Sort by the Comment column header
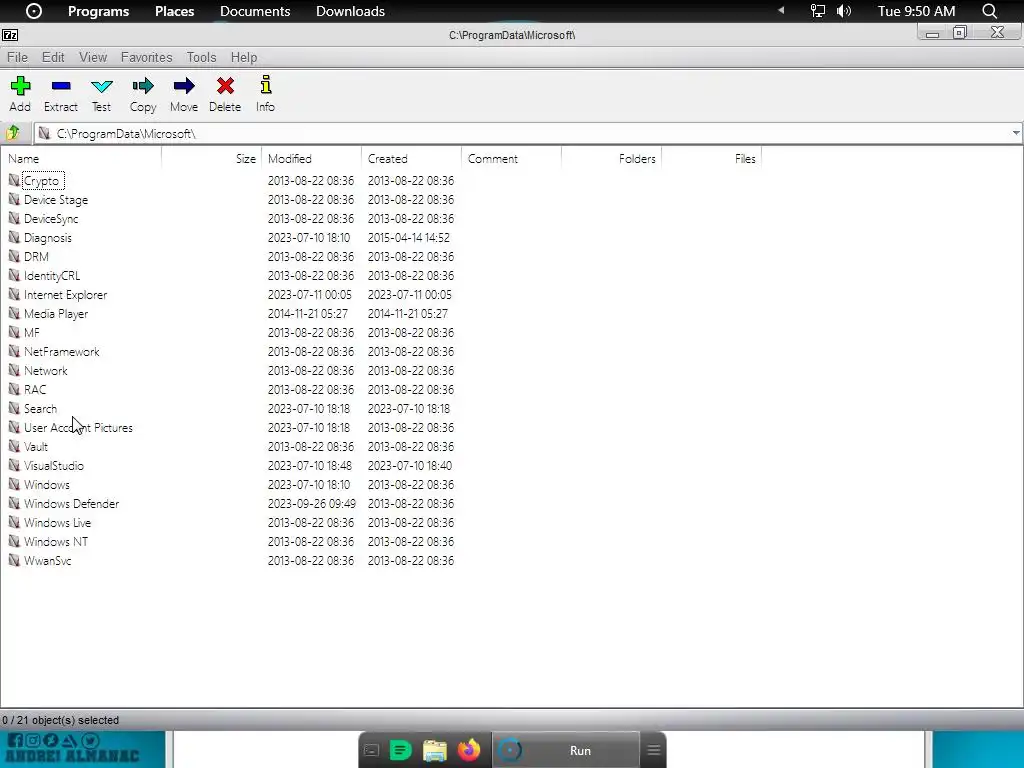This screenshot has height=768, width=1024. [511, 159]
